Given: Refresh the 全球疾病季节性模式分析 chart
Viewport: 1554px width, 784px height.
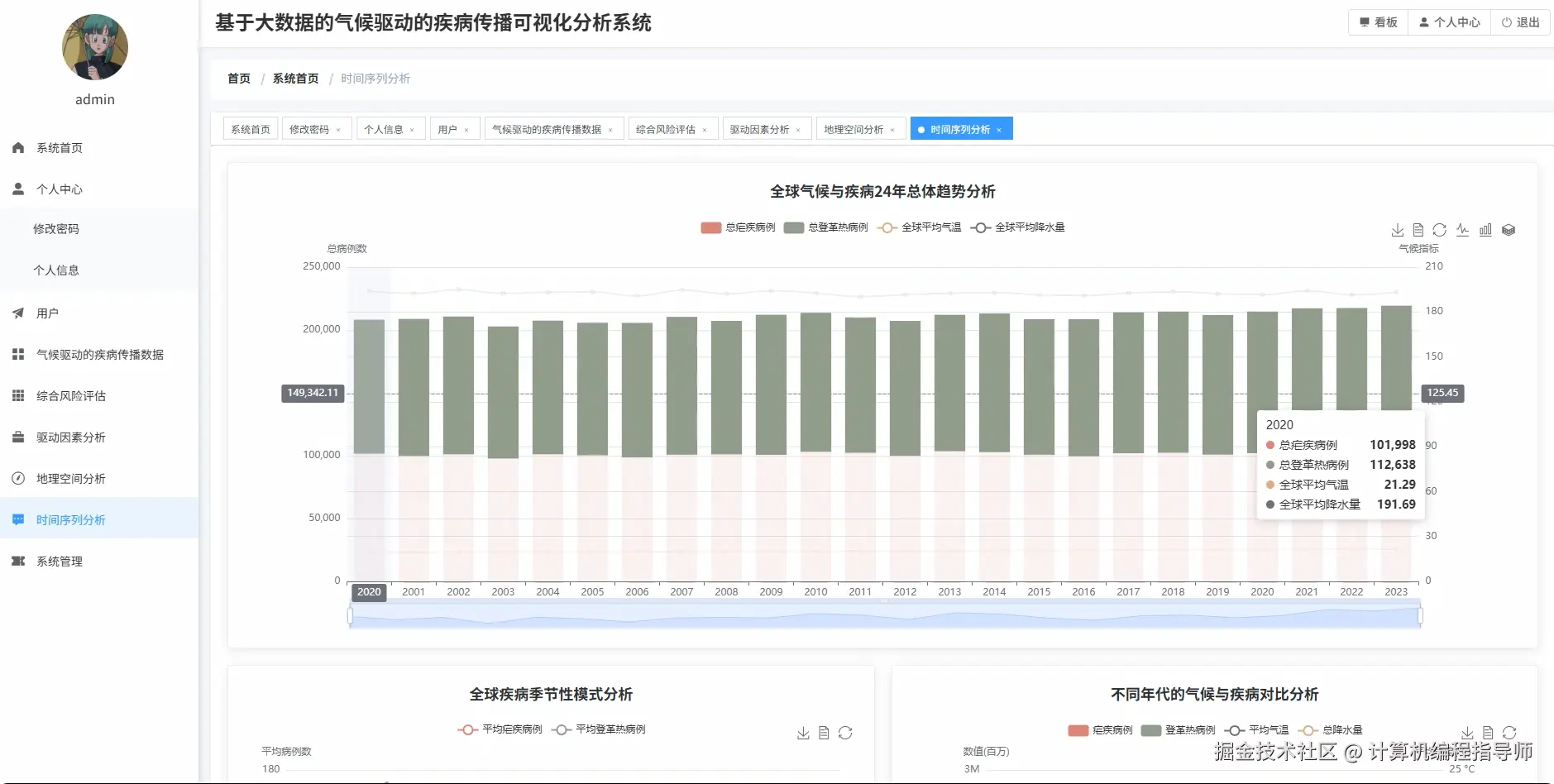Looking at the screenshot, I should tap(845, 733).
